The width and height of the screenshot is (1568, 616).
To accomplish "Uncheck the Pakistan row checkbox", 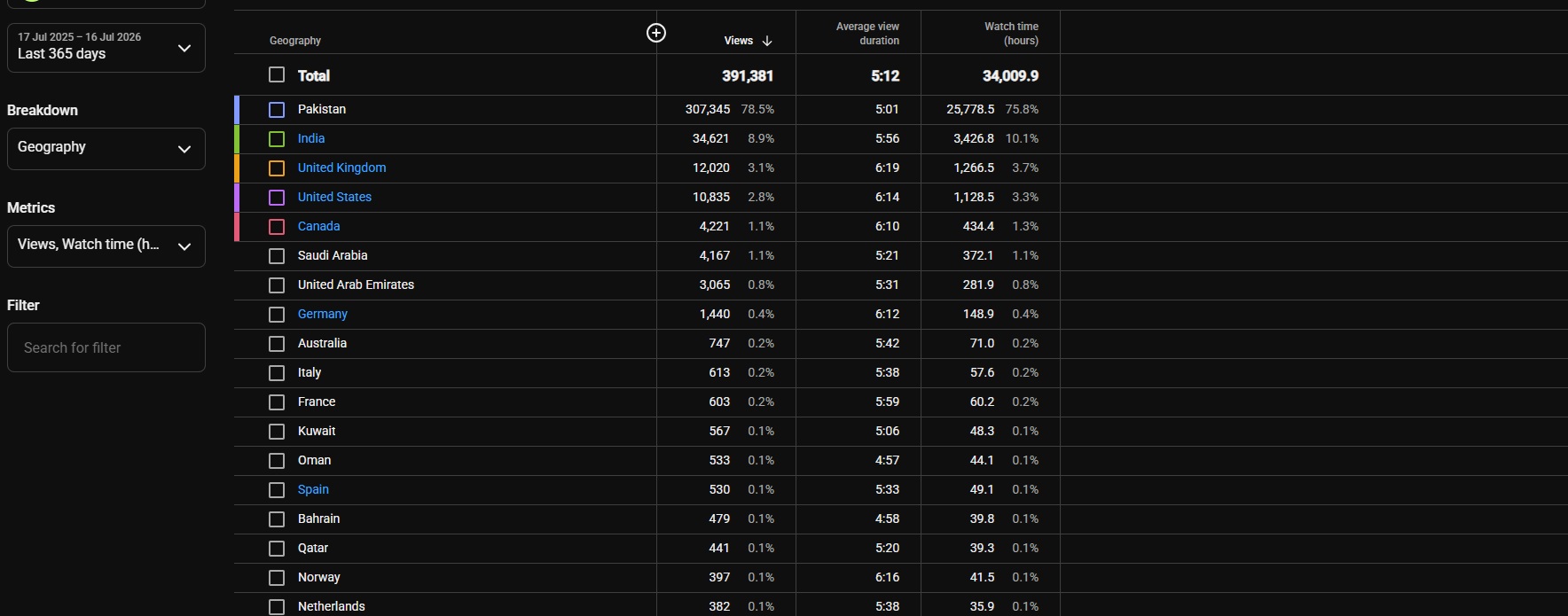I will pyautogui.click(x=277, y=110).
